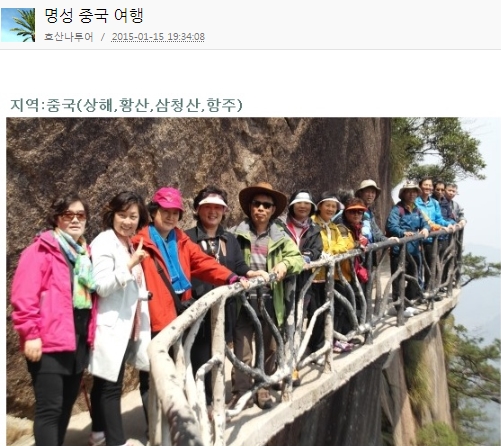Click the post timestamp 2015-01-15 19:34:08
Viewport: 501px width, 446px height.
158,37
